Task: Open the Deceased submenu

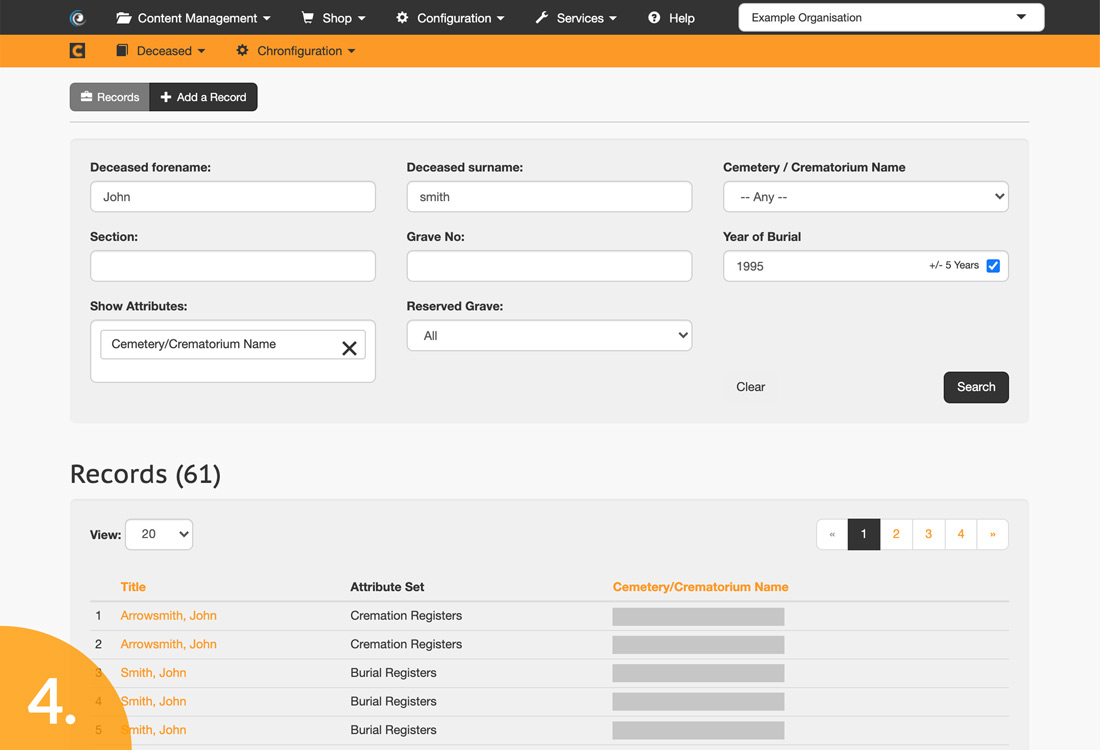Action: pos(161,51)
